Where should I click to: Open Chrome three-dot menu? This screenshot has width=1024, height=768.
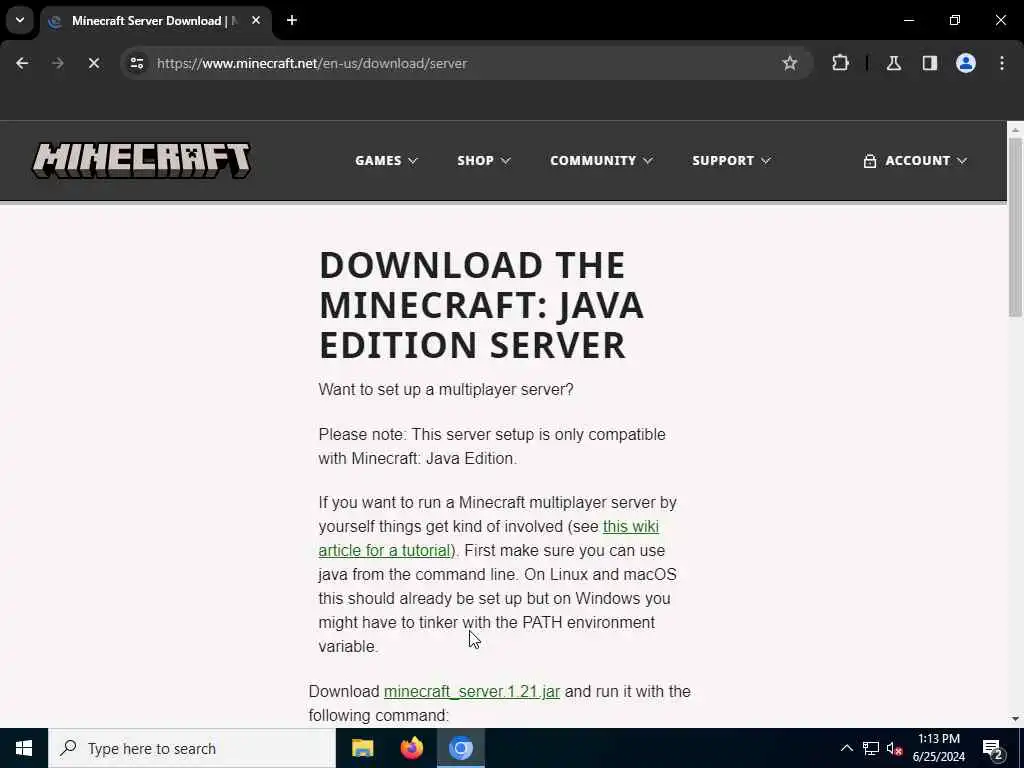tap(1002, 63)
